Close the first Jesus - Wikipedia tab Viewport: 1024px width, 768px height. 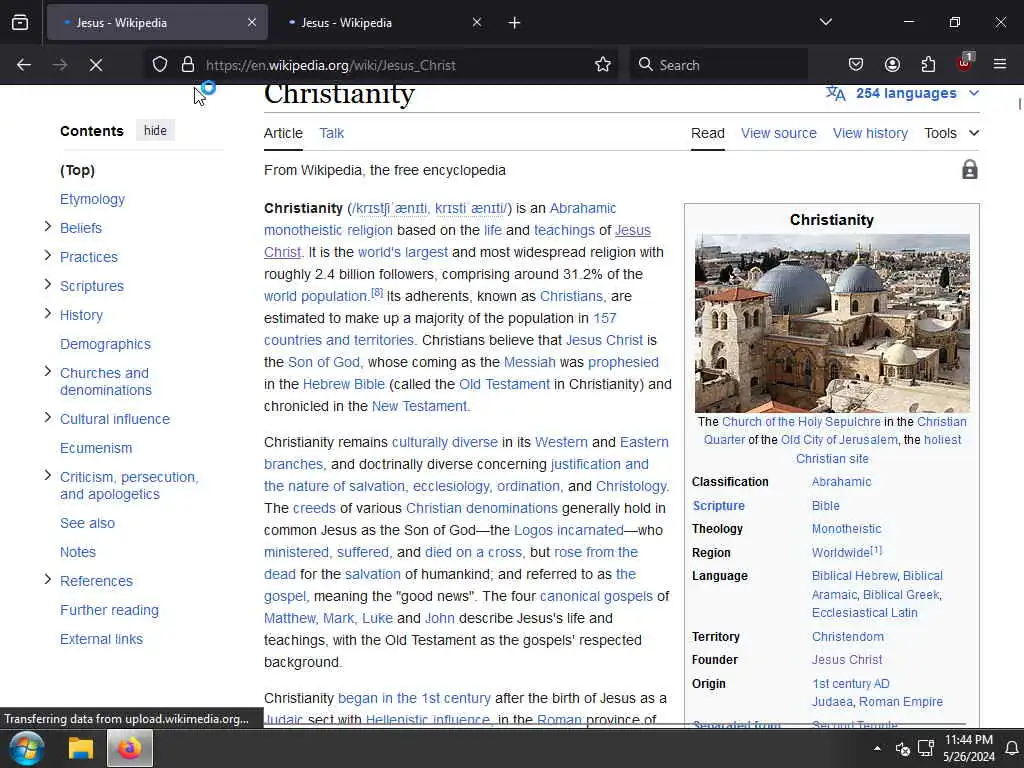coord(252,23)
